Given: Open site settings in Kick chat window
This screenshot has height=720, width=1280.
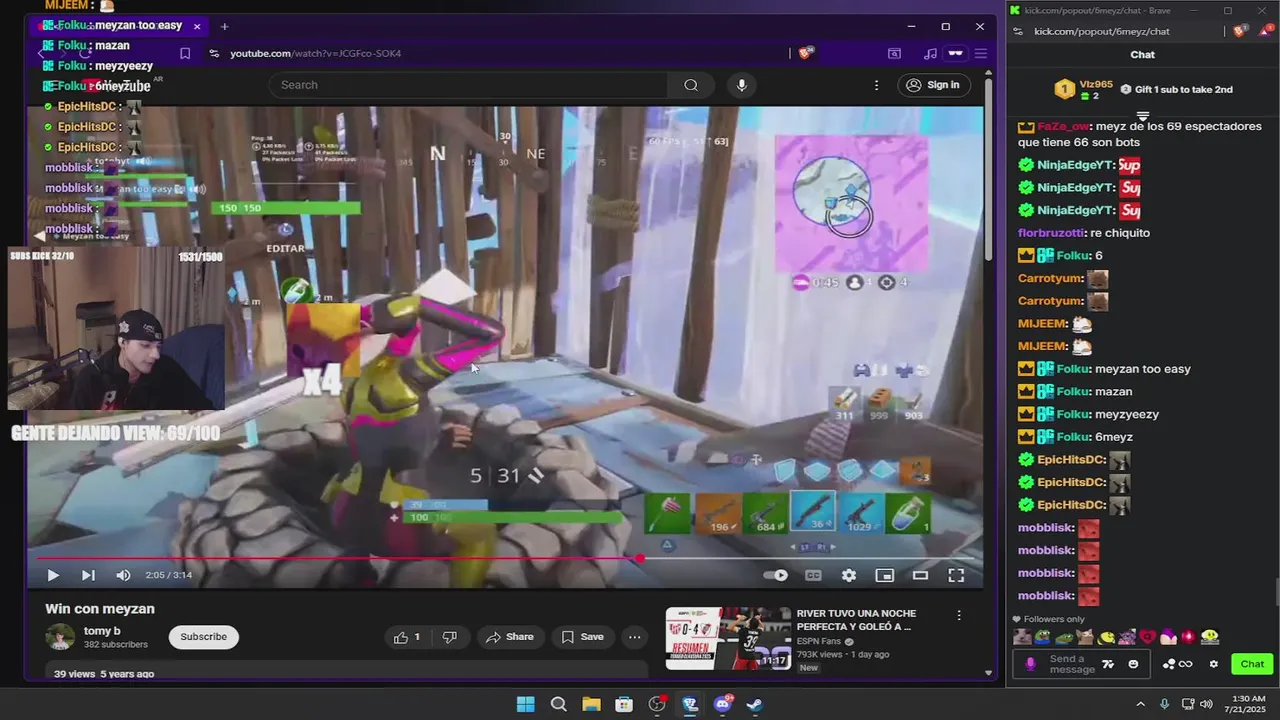Looking at the screenshot, I should [x=1019, y=32].
